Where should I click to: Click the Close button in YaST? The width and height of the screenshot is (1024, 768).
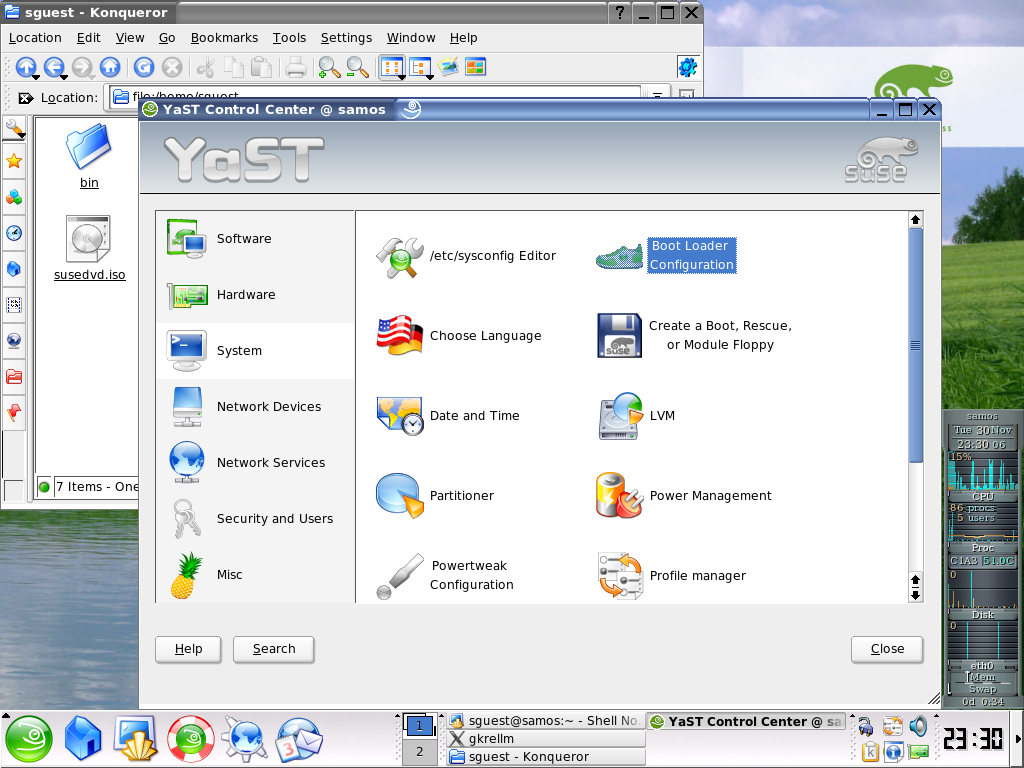(x=887, y=649)
